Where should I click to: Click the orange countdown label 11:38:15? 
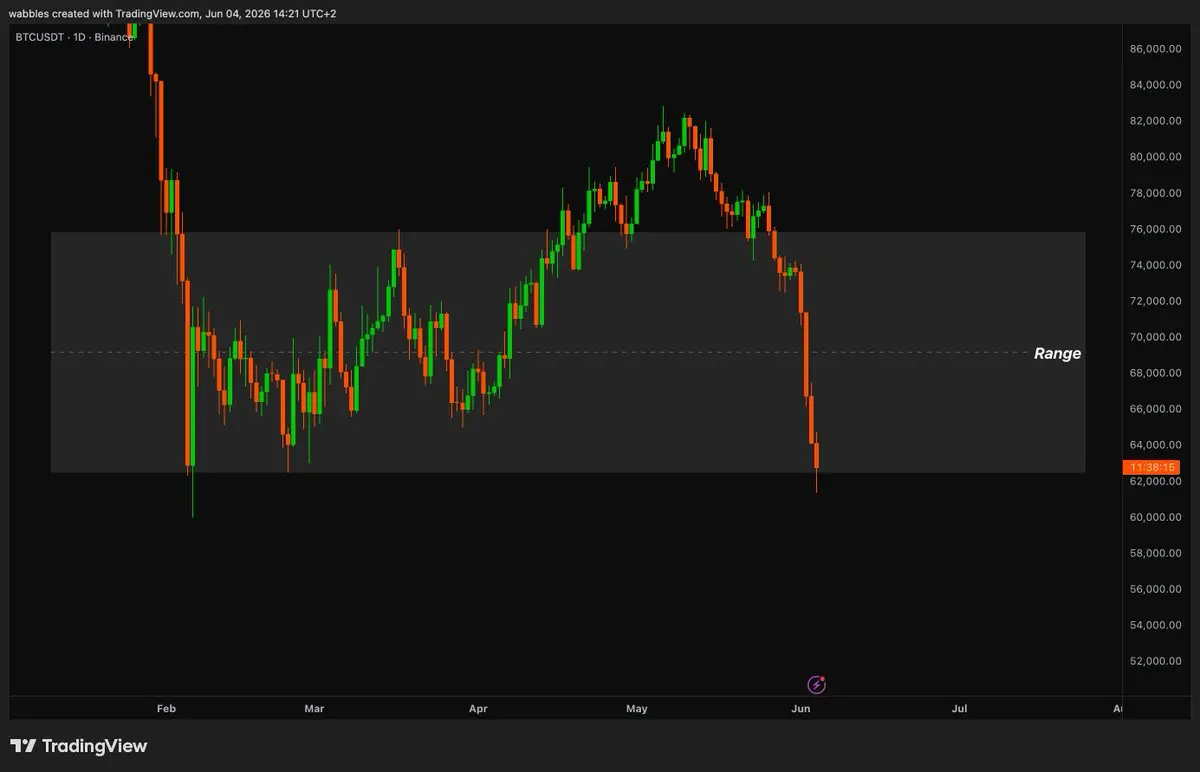(1149, 467)
